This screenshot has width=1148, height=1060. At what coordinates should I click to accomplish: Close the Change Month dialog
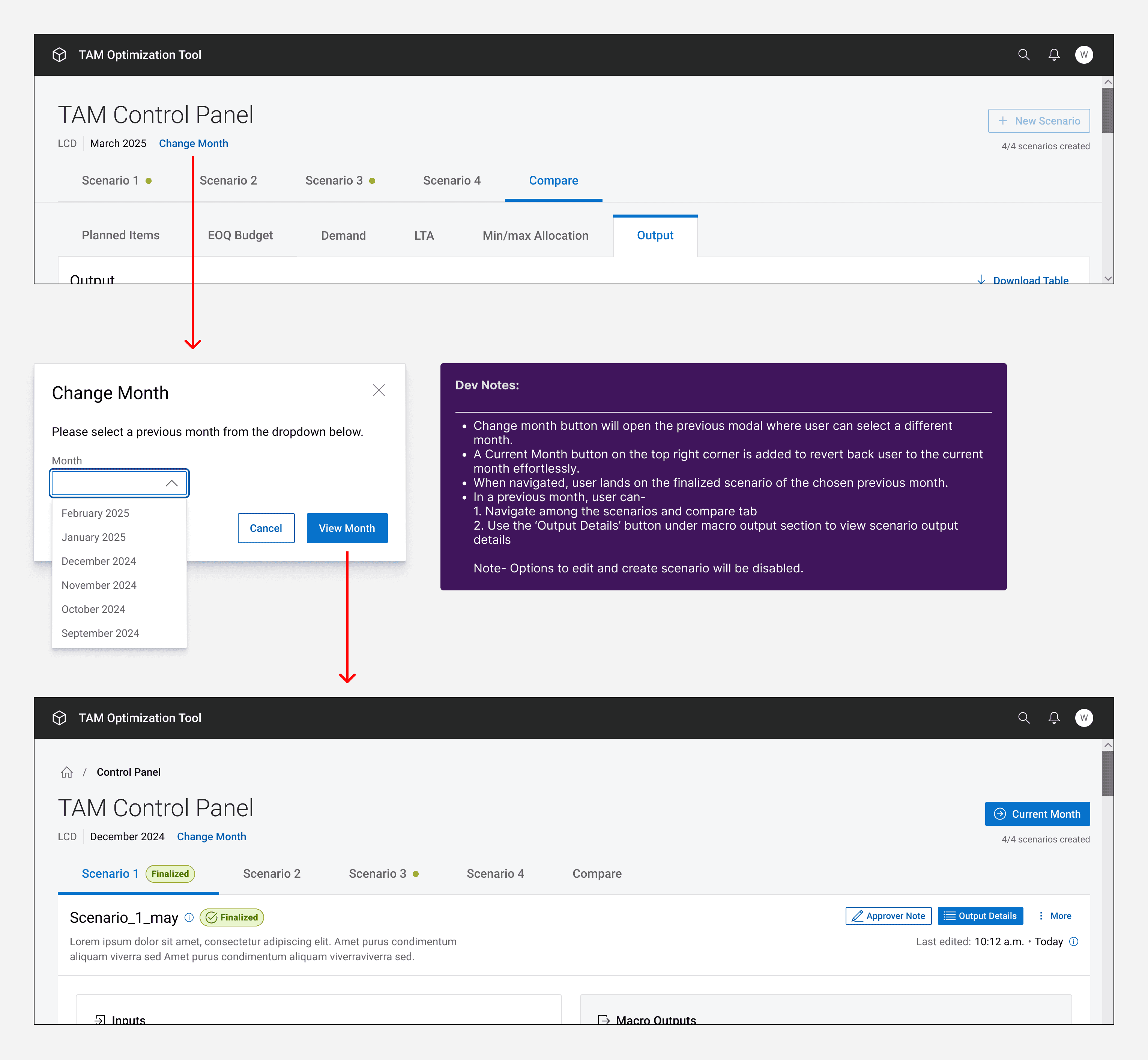coord(379,390)
